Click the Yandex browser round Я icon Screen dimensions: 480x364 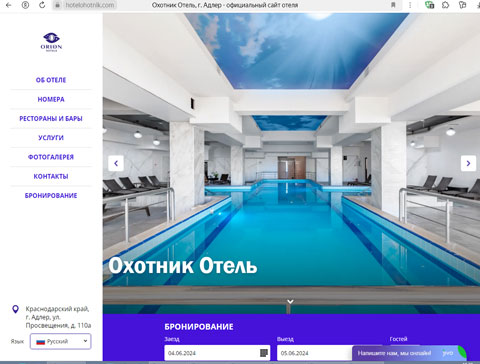[x=25, y=5]
